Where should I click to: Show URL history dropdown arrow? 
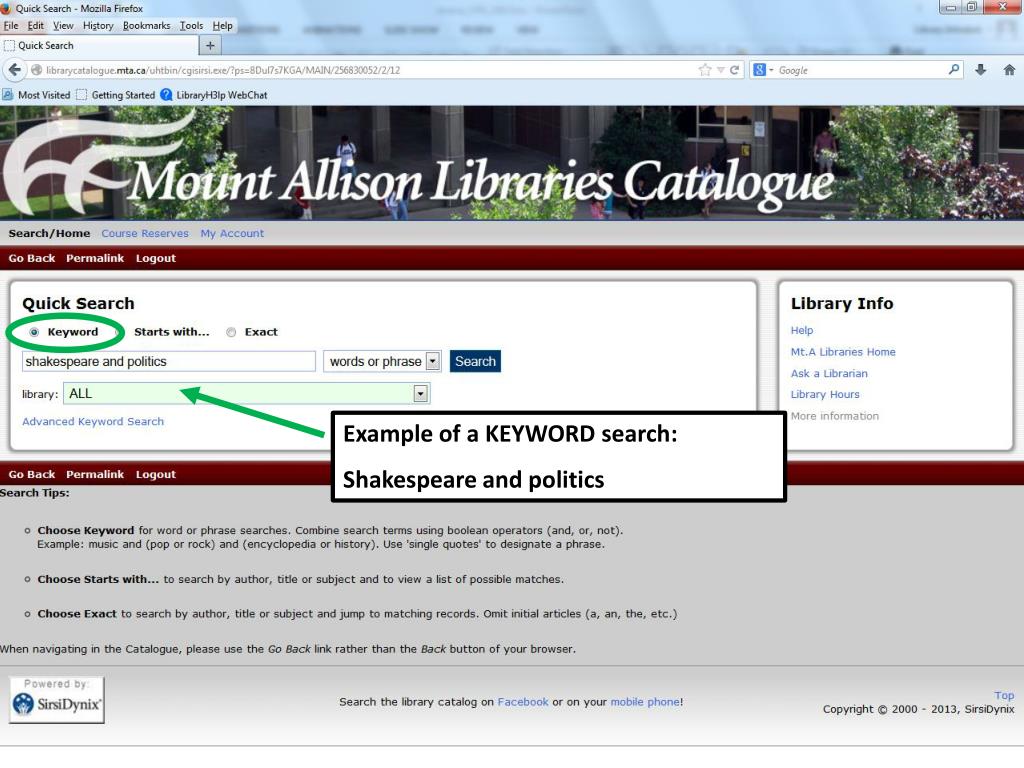(721, 70)
